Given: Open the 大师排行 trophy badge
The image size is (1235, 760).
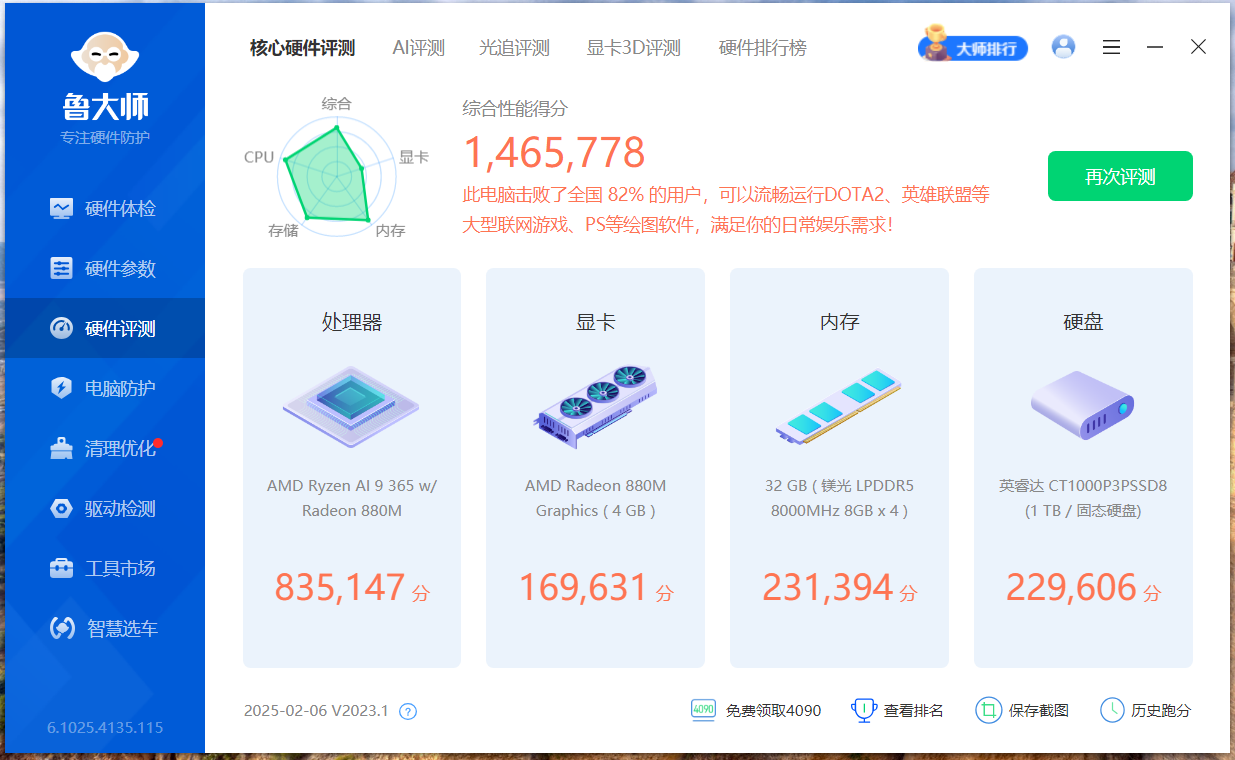Looking at the screenshot, I should [x=973, y=46].
